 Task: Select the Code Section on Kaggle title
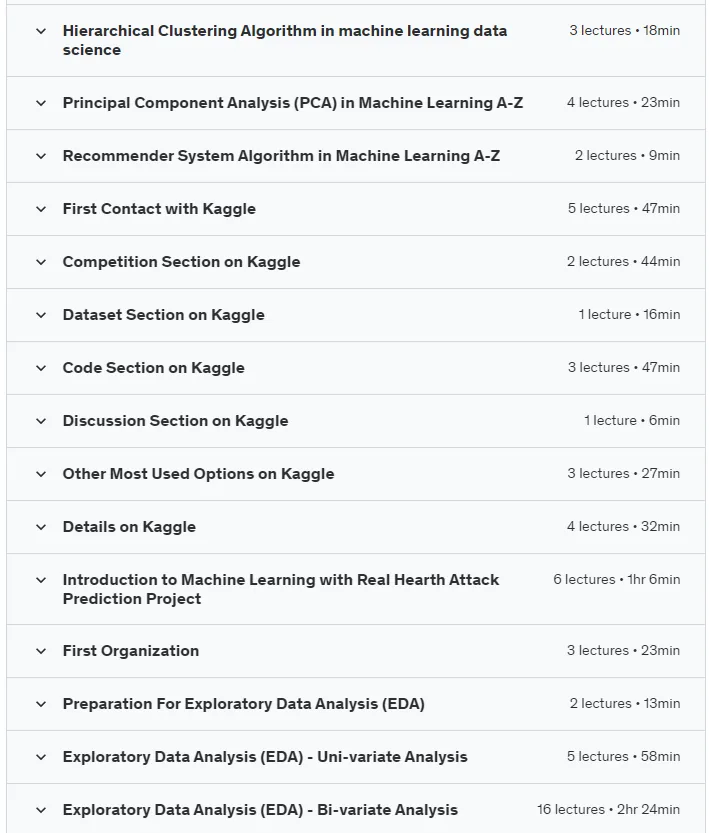pos(153,368)
